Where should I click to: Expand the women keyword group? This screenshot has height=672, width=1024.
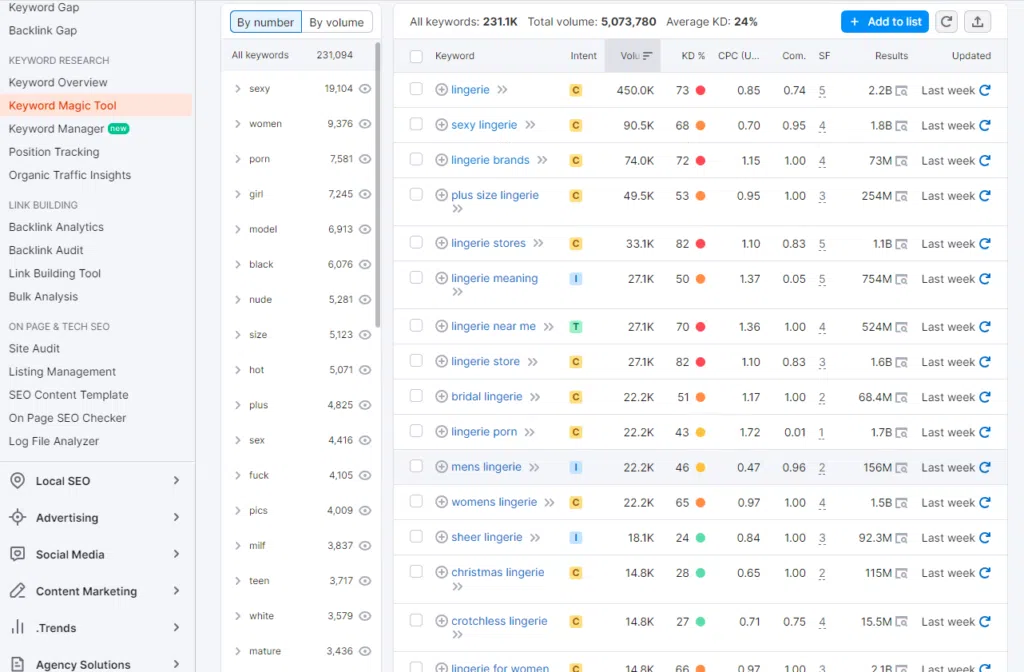238,123
